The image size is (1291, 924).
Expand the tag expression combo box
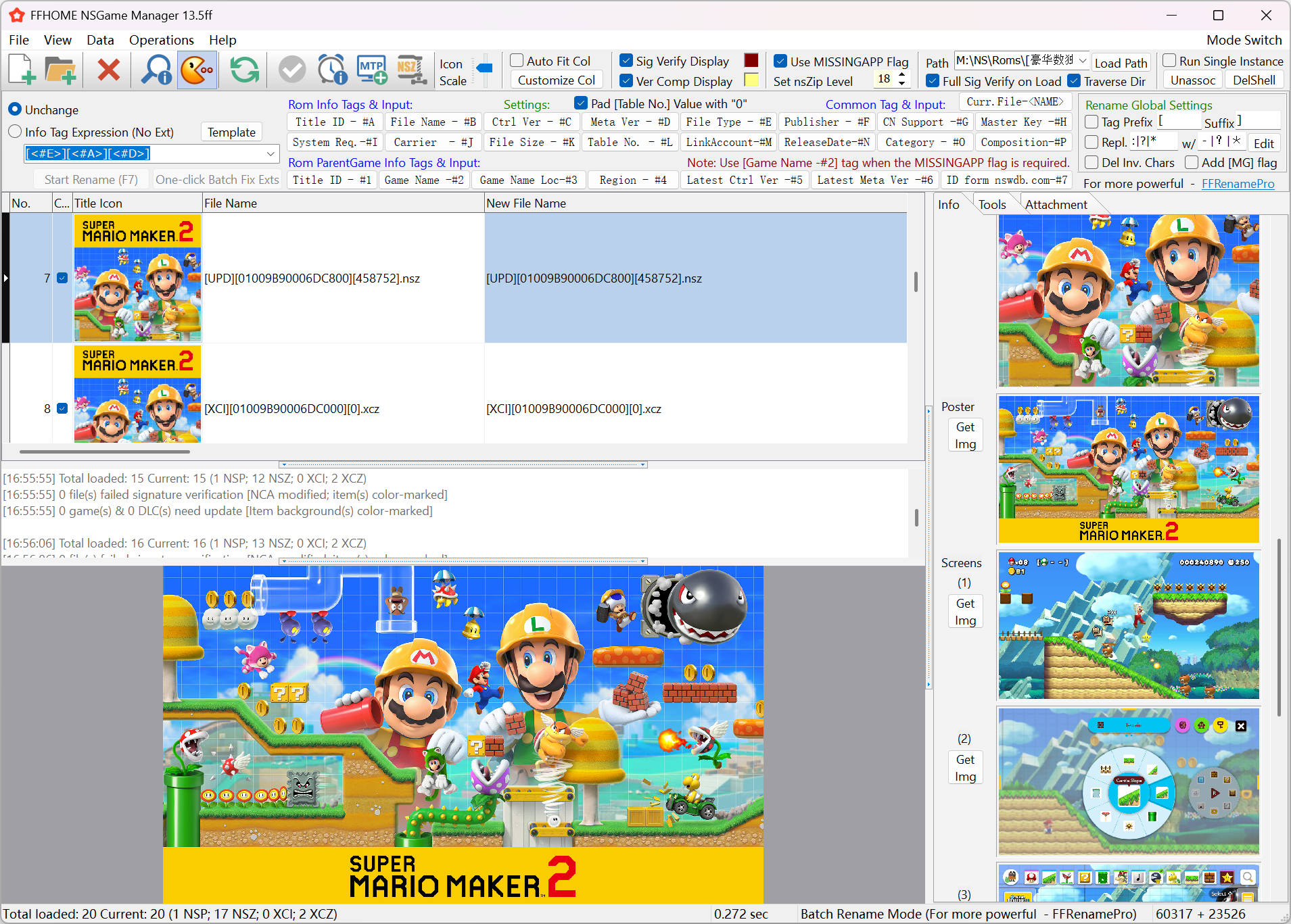click(x=271, y=153)
